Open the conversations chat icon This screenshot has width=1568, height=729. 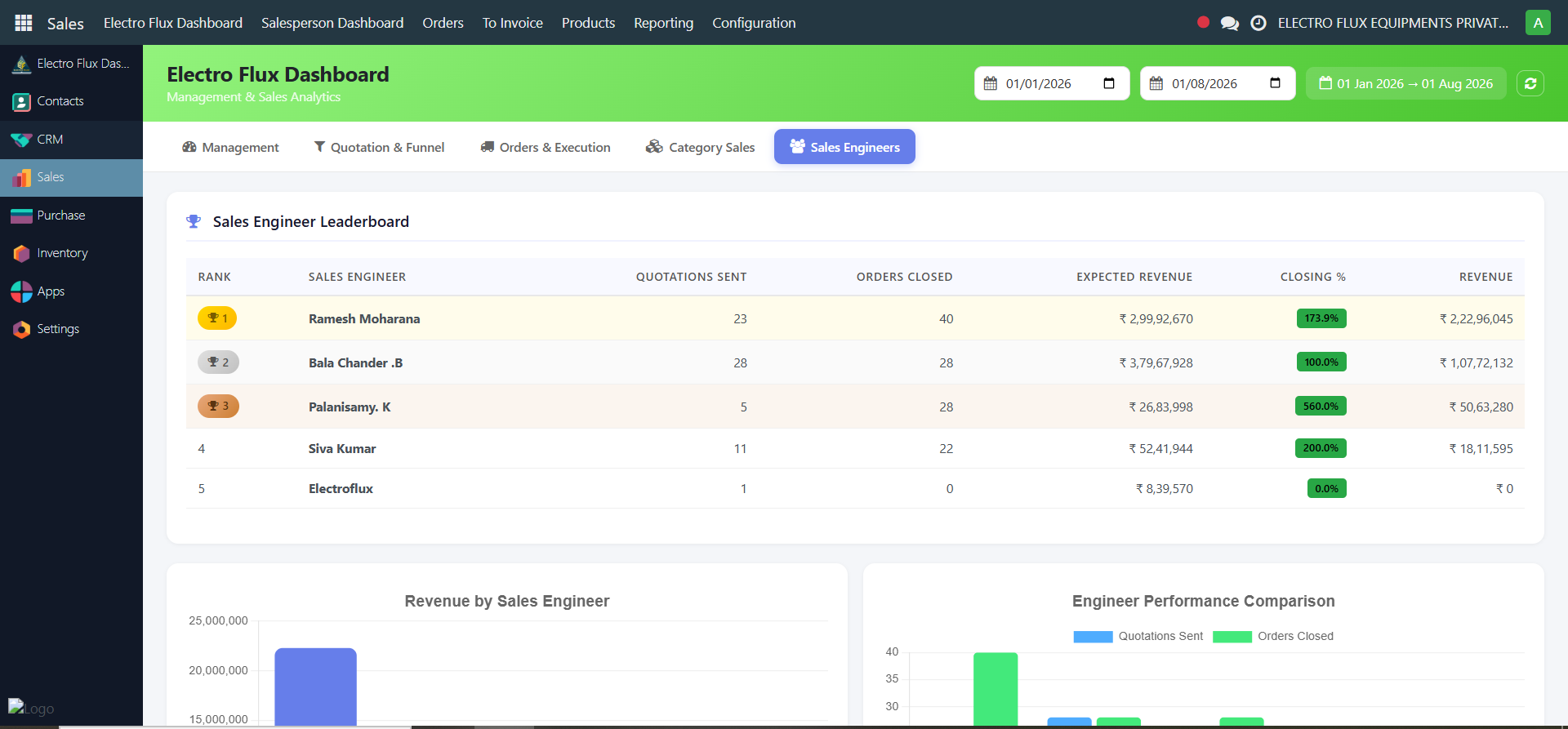point(1229,23)
